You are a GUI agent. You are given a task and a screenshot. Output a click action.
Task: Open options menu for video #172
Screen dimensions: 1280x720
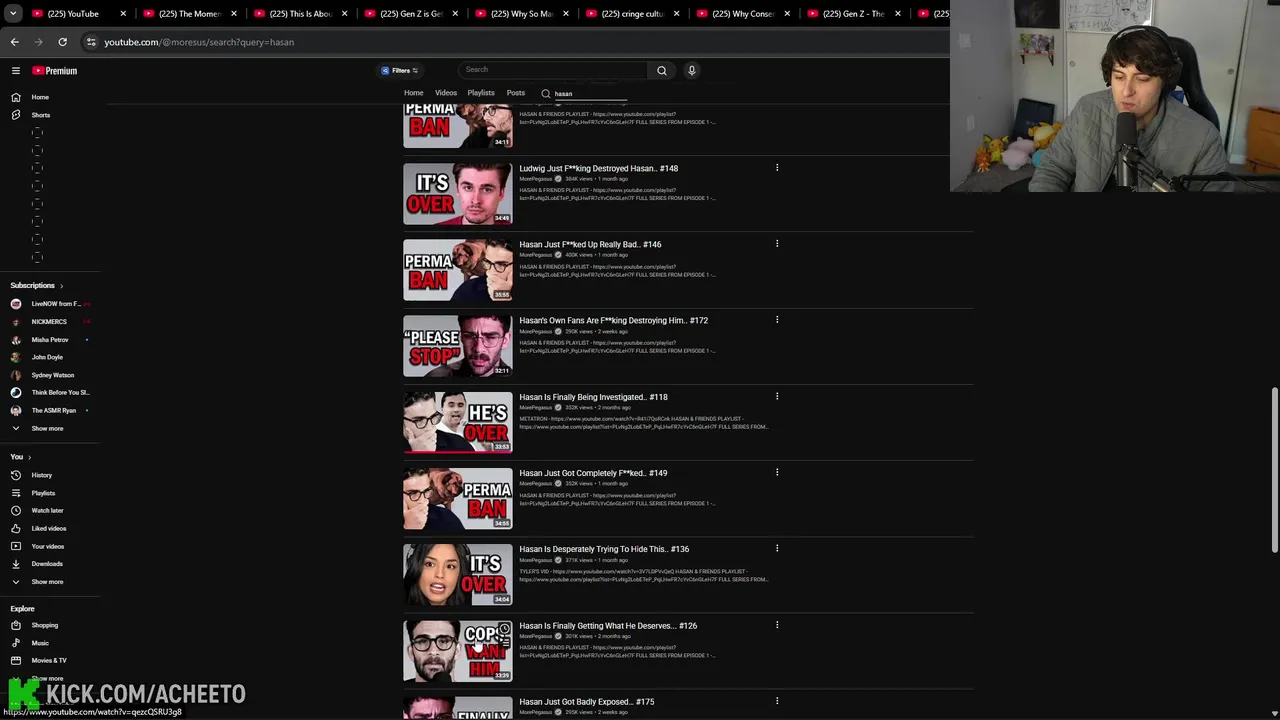777,320
